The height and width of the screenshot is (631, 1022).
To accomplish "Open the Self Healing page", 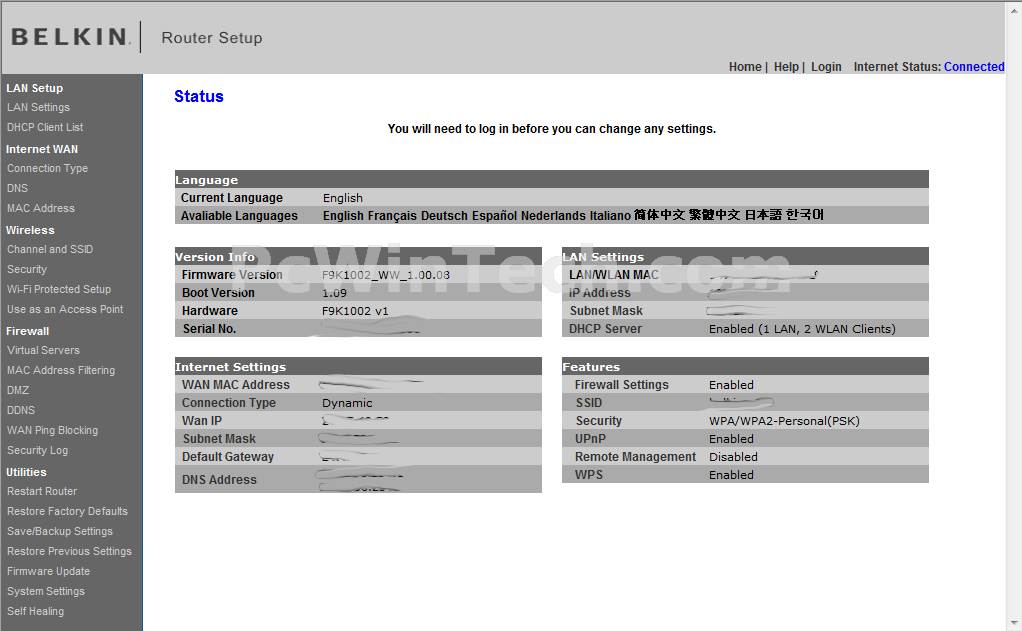I will [36, 611].
